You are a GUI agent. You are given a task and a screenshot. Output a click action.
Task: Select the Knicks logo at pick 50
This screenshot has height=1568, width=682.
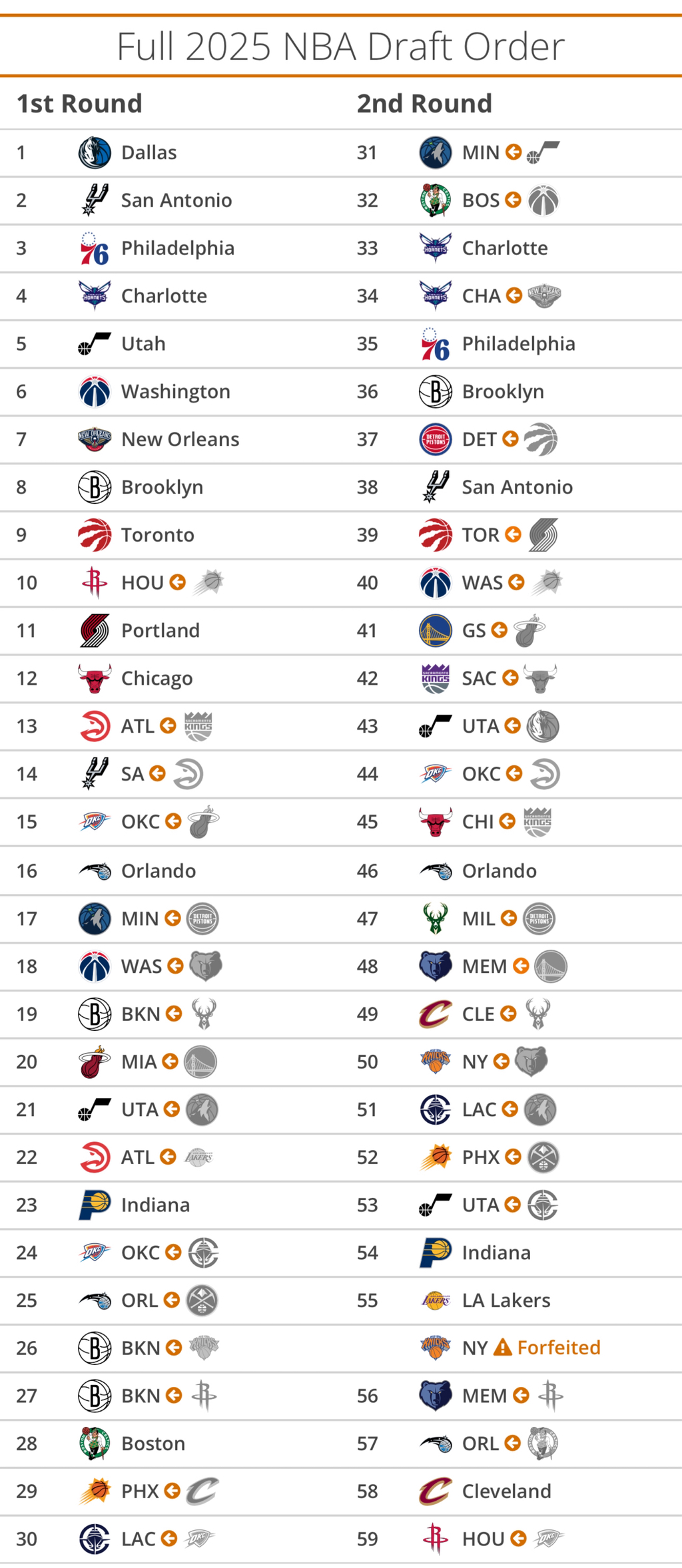435,1062
